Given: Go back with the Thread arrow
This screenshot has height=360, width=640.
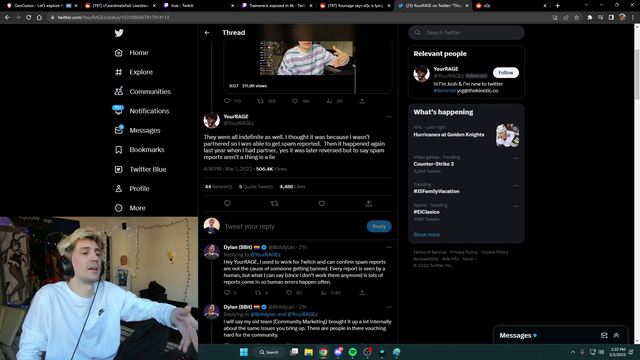Looking at the screenshot, I should pyautogui.click(x=207, y=33).
